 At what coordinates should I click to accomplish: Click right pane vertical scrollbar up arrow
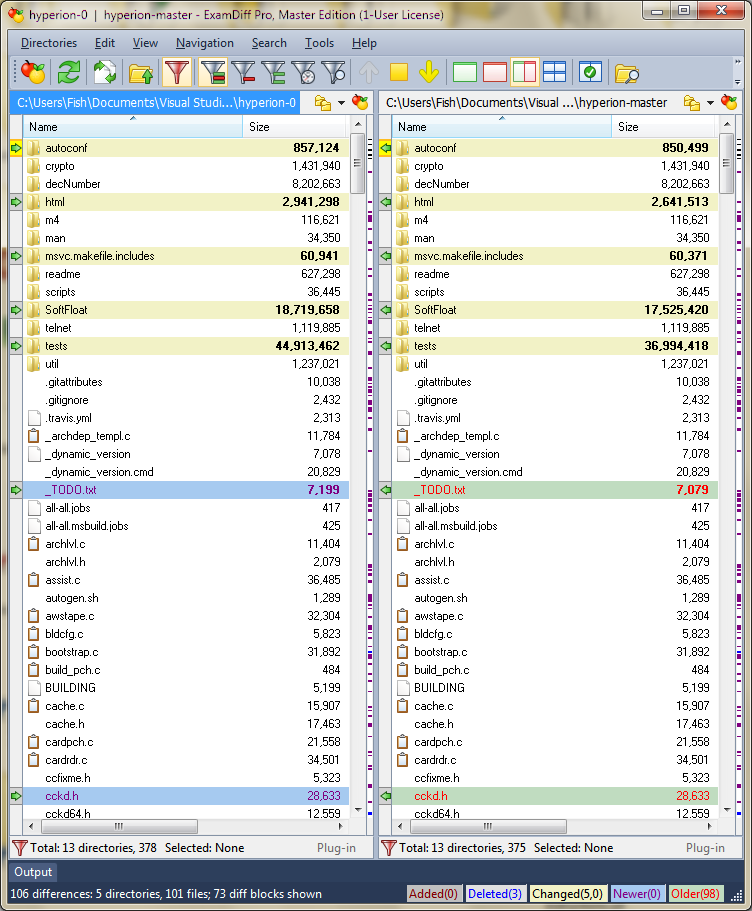727,124
